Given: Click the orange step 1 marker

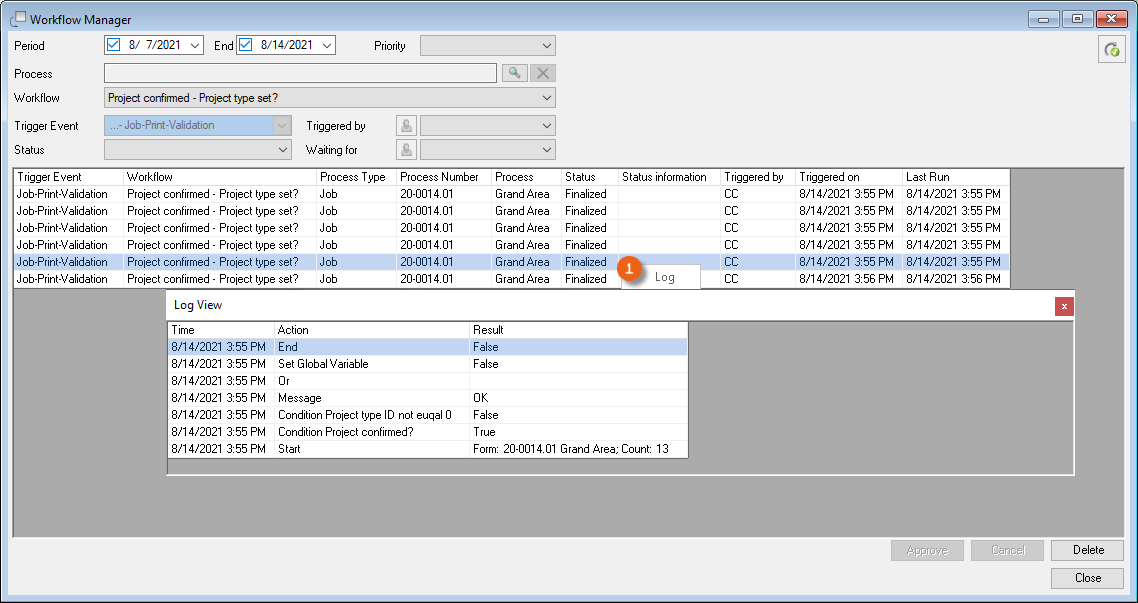Looking at the screenshot, I should (629, 270).
